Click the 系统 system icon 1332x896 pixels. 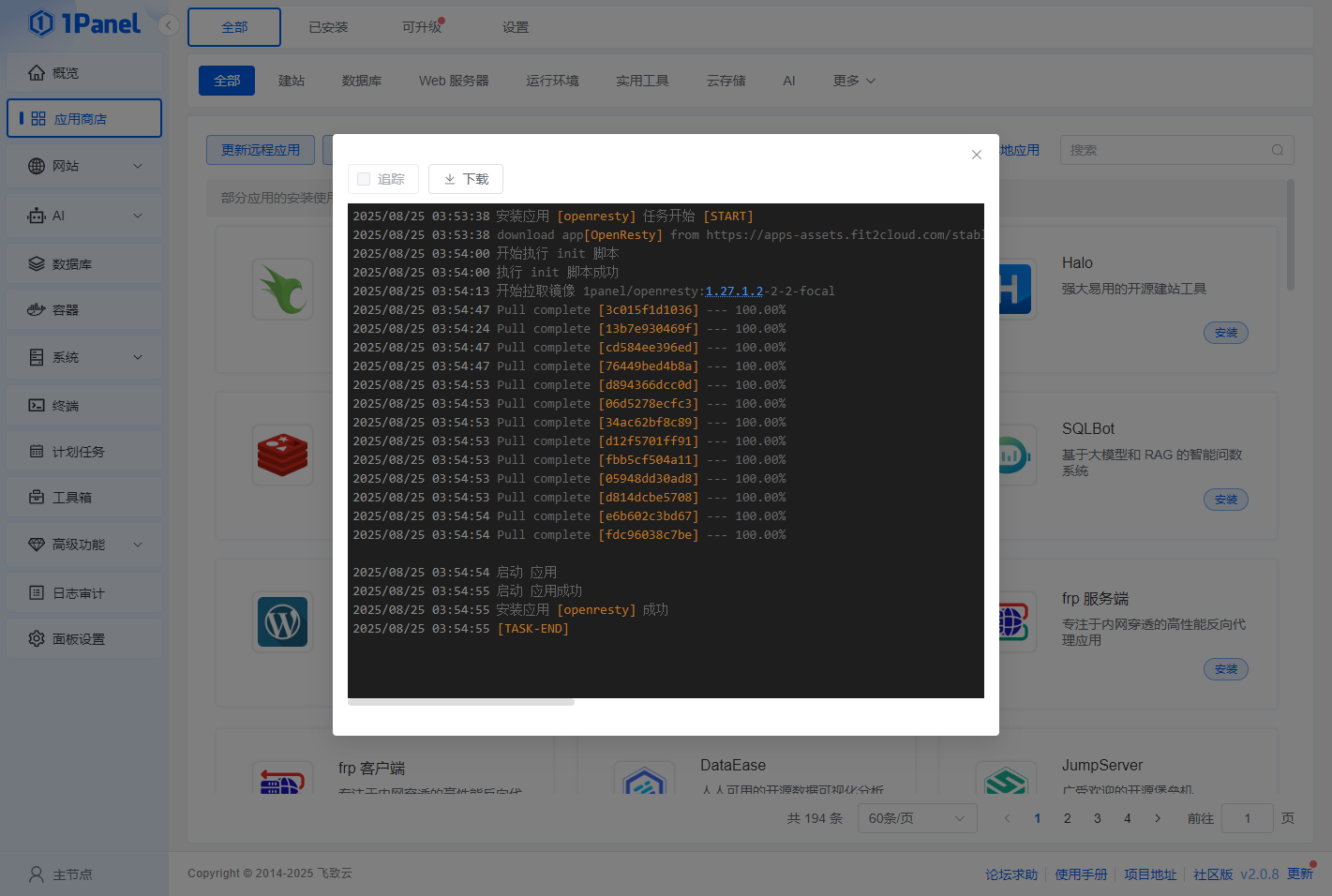coord(37,357)
